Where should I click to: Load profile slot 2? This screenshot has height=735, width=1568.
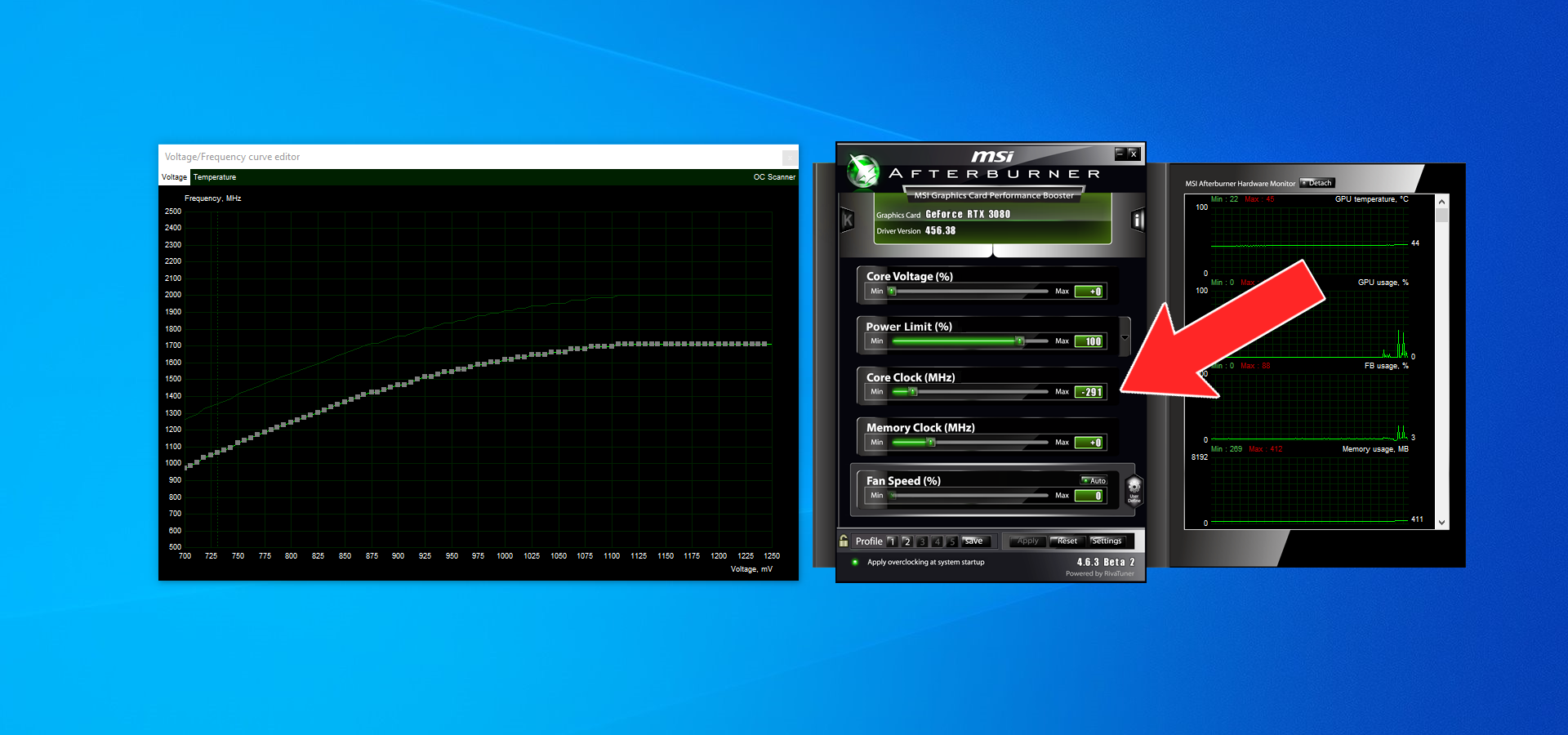click(906, 541)
